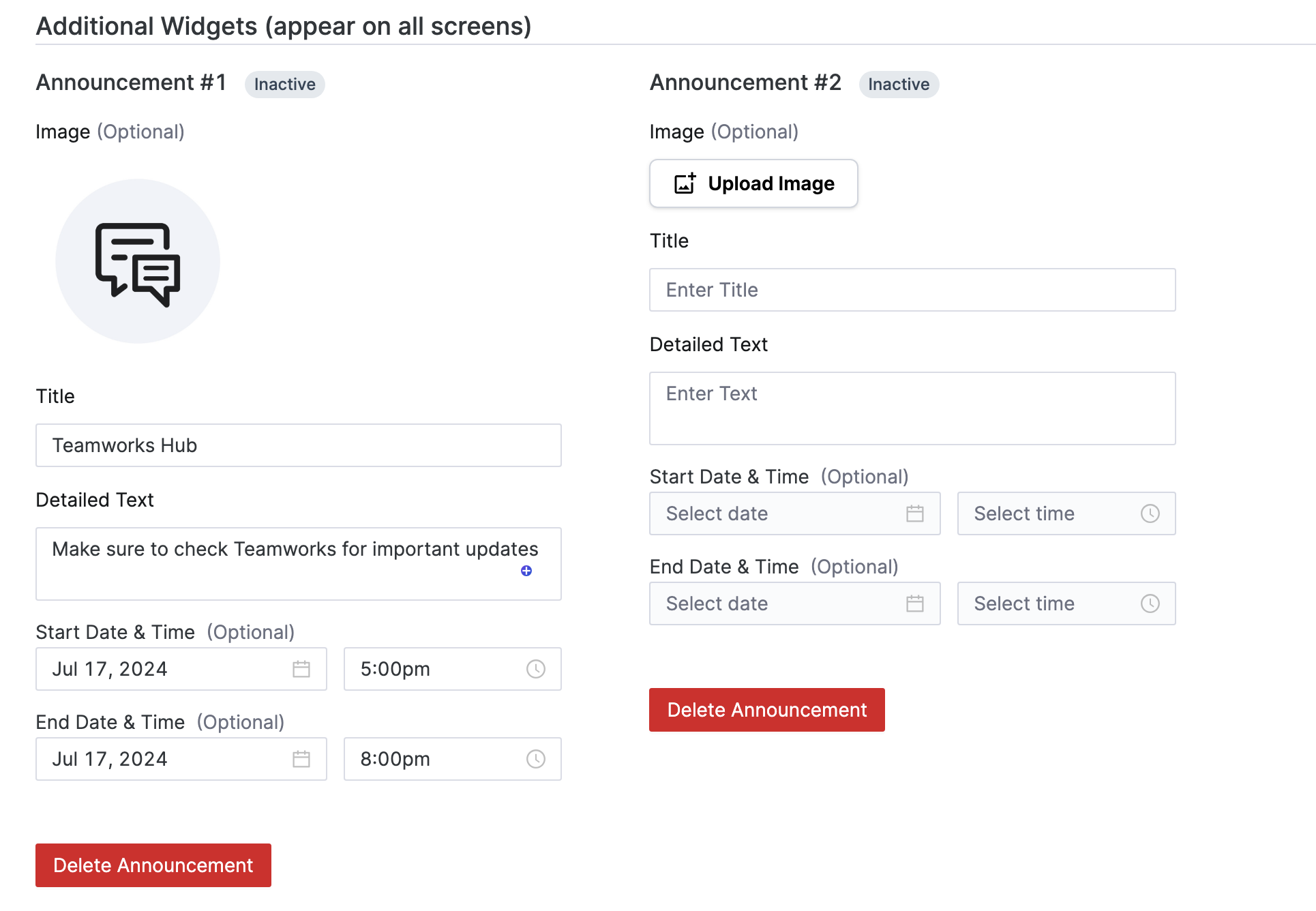
Task: Delete Announcement #2
Action: tap(766, 709)
